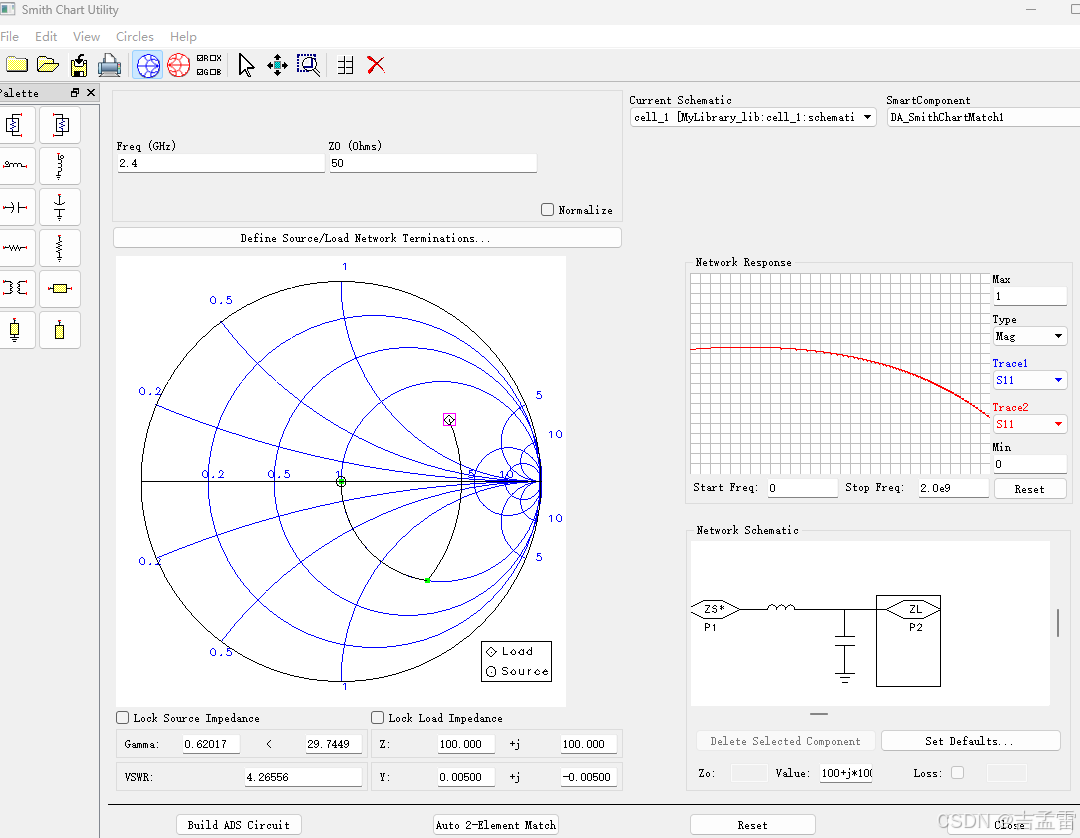
Task: Pick the shunt capacitor palette component
Action: [x=60, y=207]
